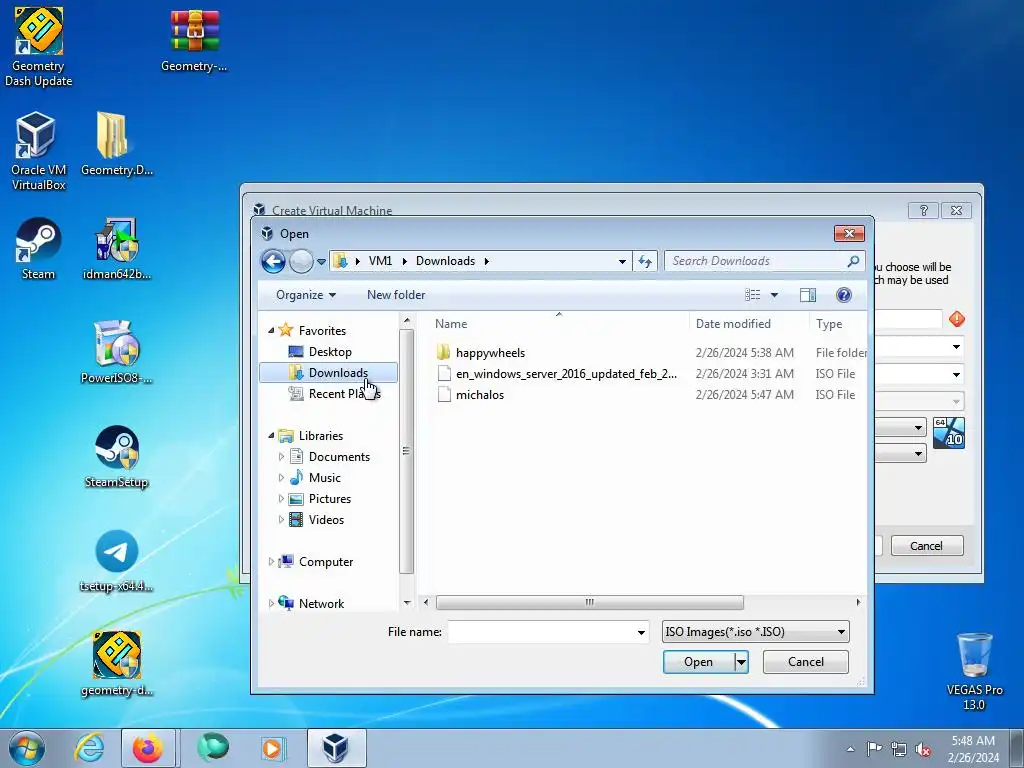Open the Geometry.D... folder on desktop
Screen dimensions: 1024x768
117,144
